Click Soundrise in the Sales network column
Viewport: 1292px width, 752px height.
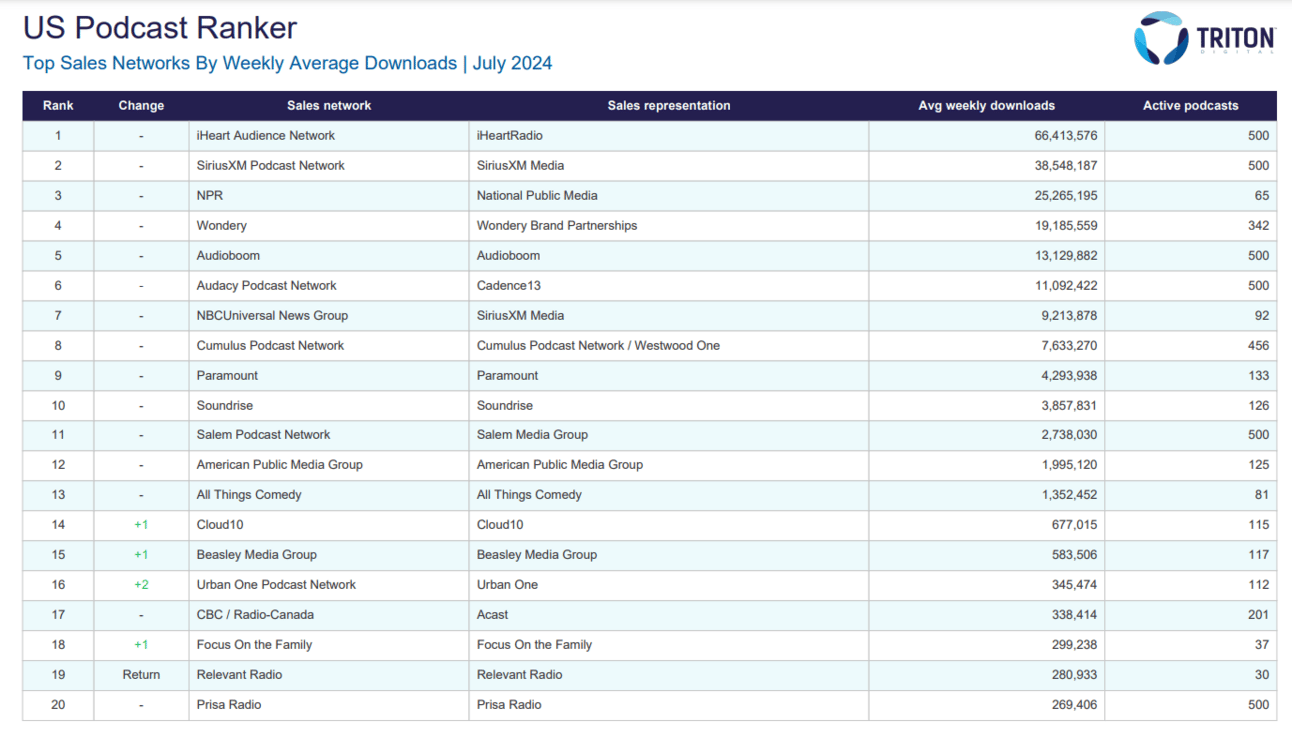pos(225,406)
